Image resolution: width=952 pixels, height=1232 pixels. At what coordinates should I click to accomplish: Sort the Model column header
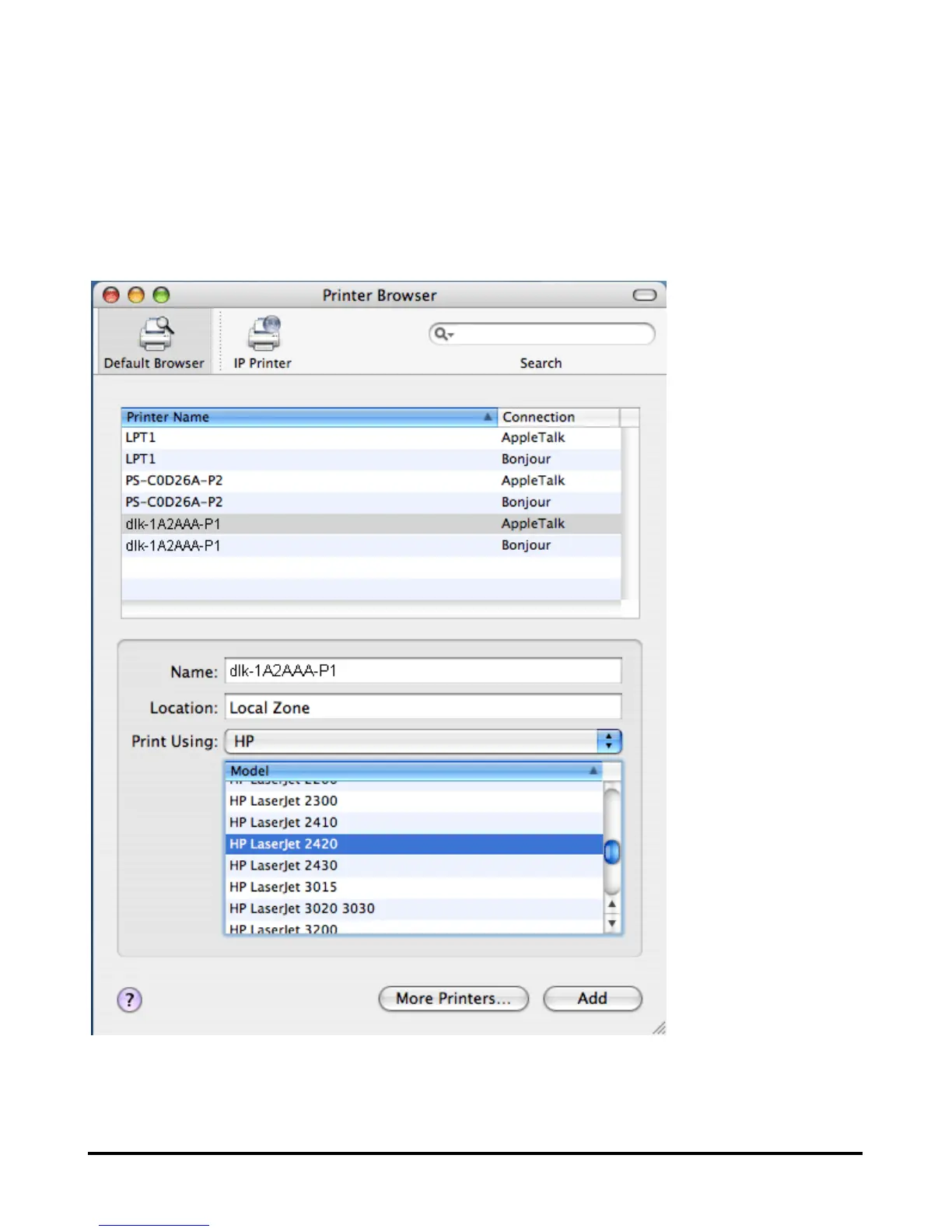415,771
